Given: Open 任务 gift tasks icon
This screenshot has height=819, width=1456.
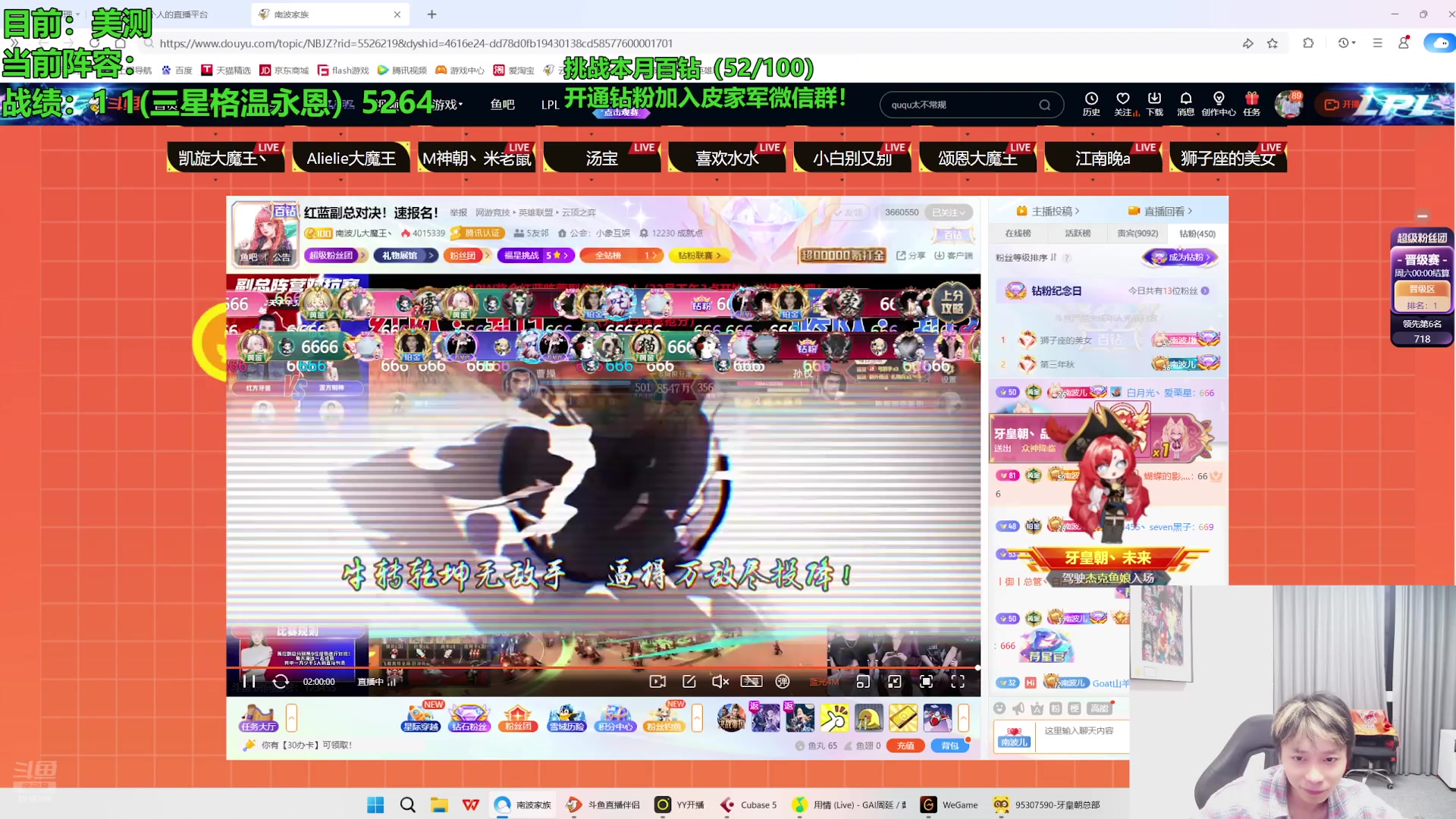Looking at the screenshot, I should pyautogui.click(x=1252, y=104).
